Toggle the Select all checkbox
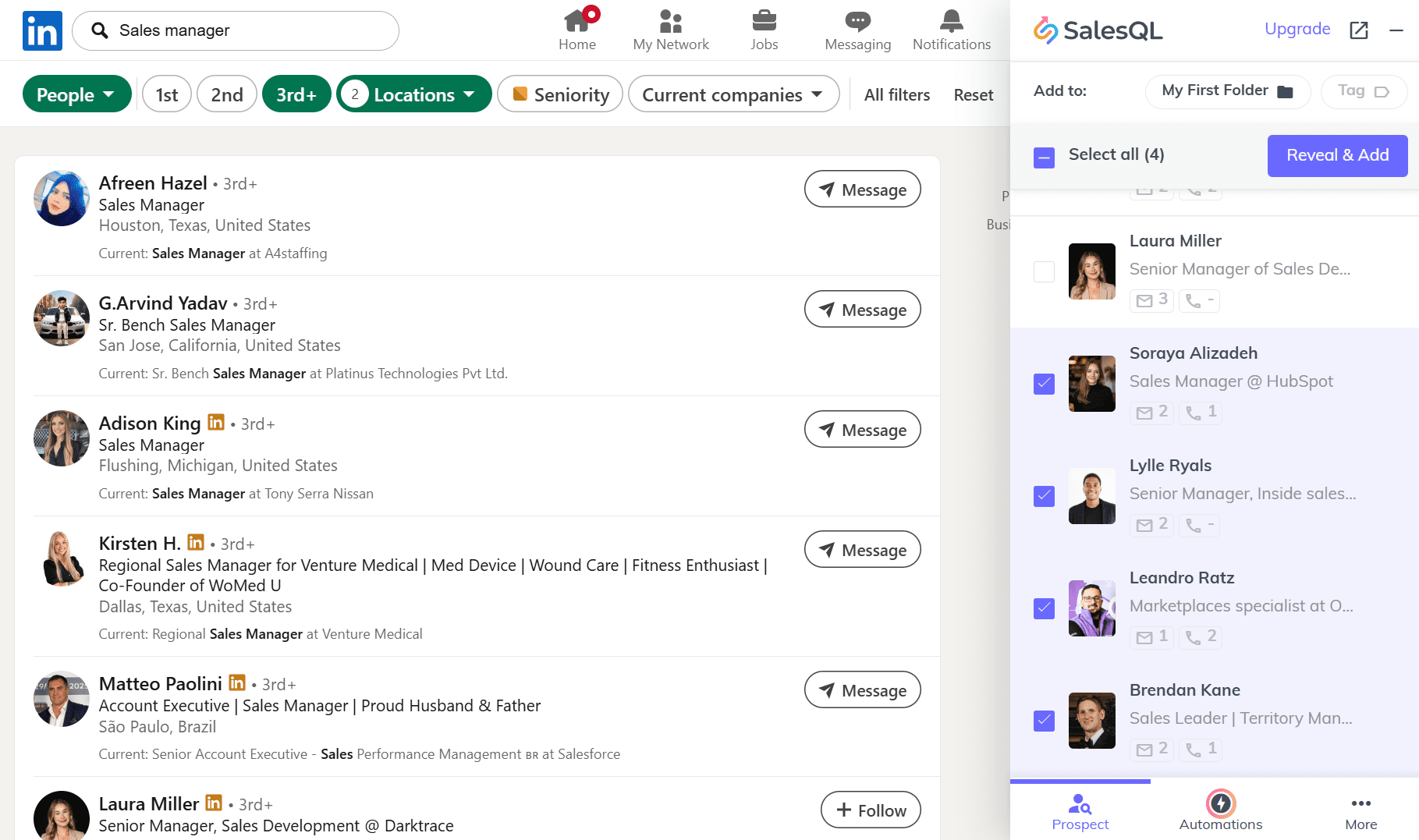The height and width of the screenshot is (840, 1419). click(1044, 158)
